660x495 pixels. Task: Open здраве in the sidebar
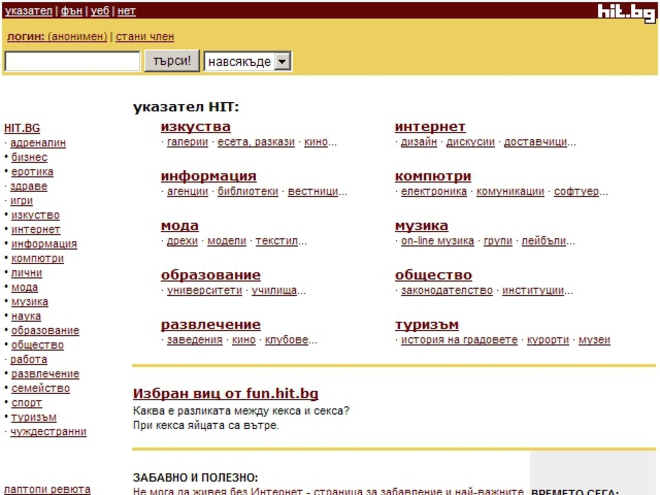click(29, 186)
